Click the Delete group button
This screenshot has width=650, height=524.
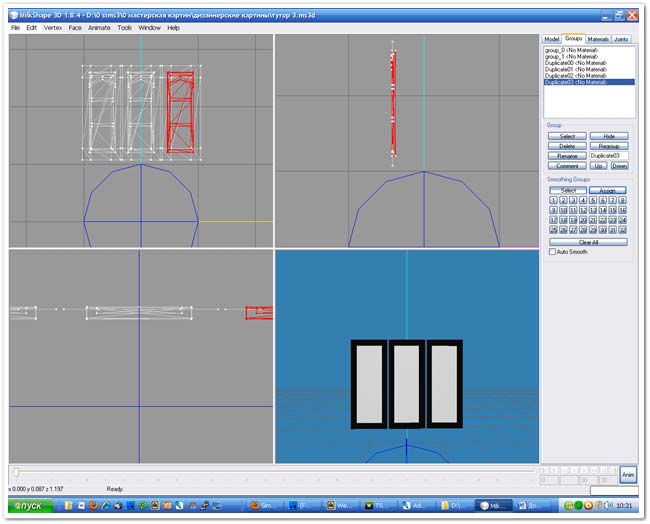pyautogui.click(x=566, y=146)
